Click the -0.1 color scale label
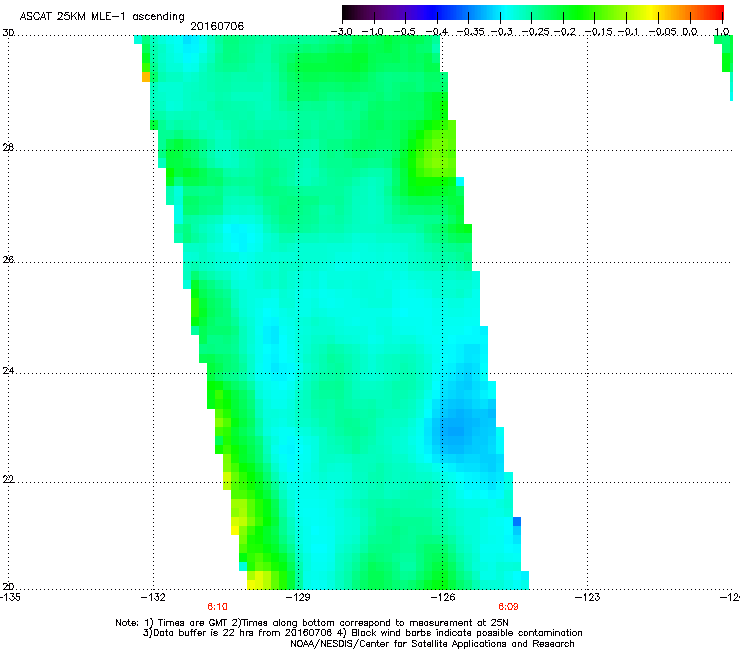The width and height of the screenshot is (740, 650). (x=628, y=32)
